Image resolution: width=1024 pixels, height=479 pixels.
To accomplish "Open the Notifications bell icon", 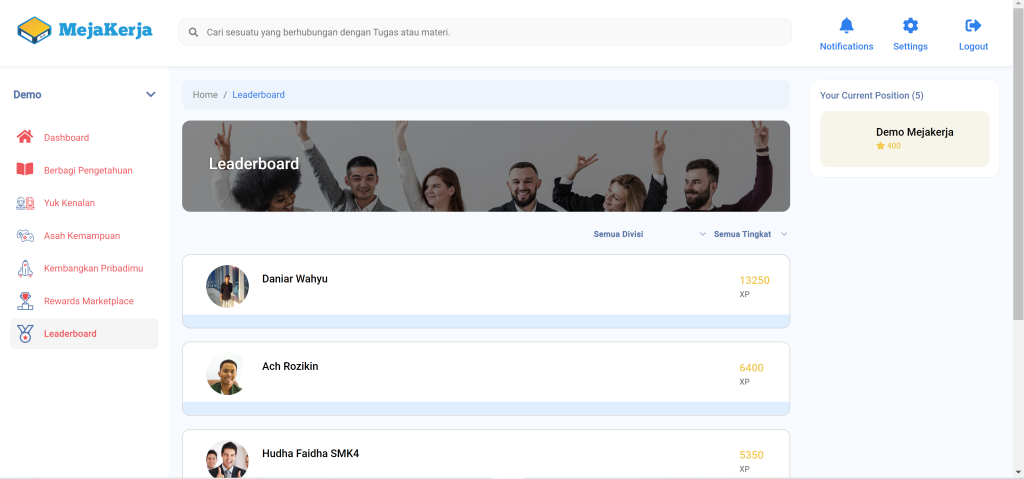I will [x=846, y=25].
